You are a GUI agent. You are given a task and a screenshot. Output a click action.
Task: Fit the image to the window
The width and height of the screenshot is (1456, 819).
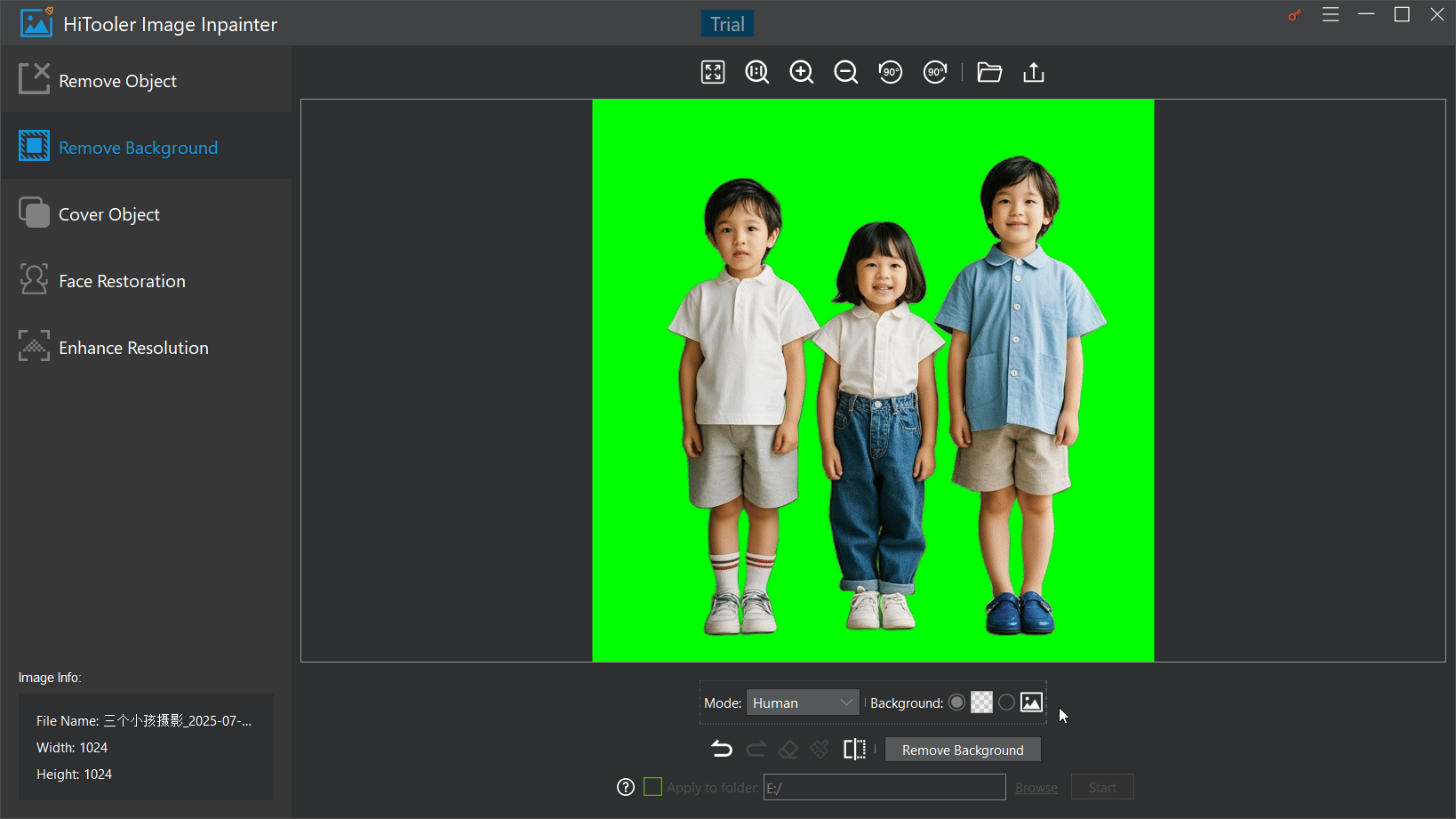point(713,72)
